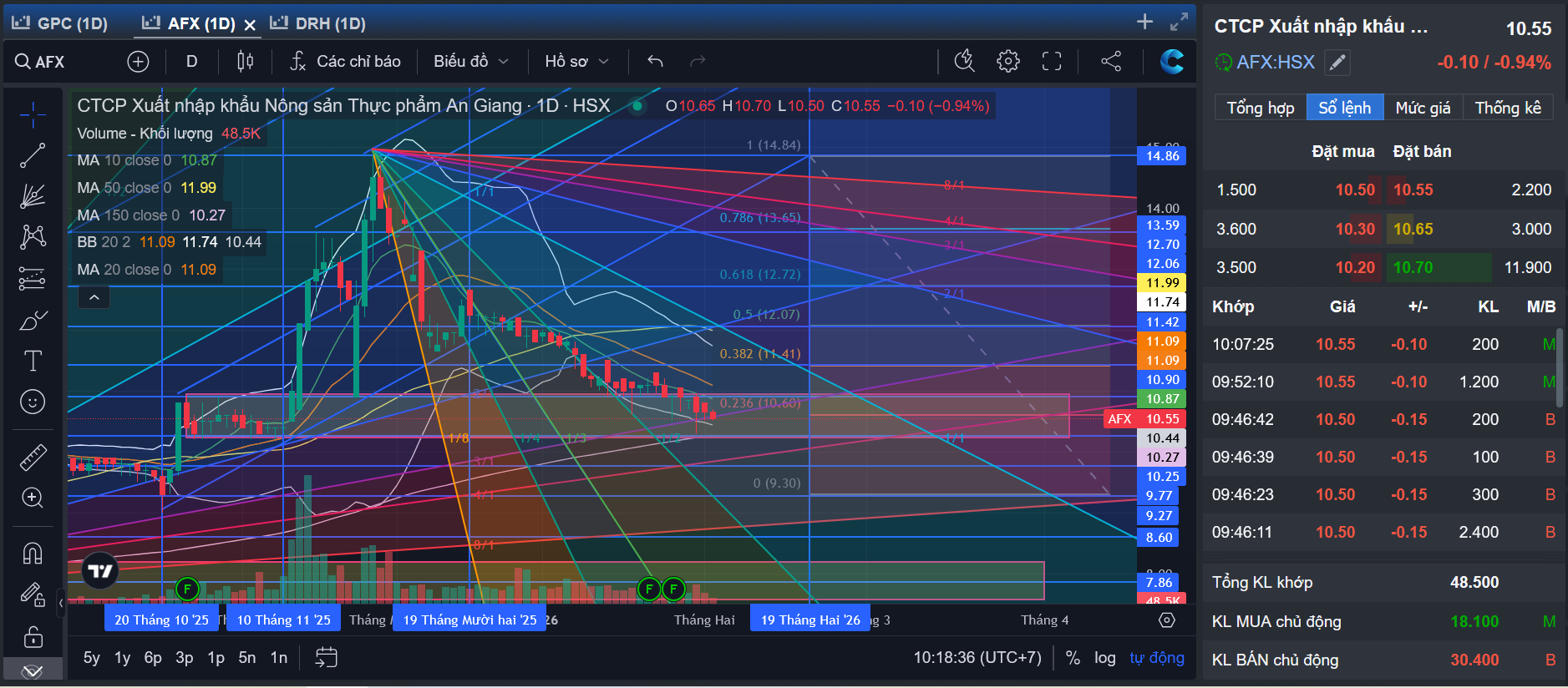Select the crosshair cursor tool
1568x688 pixels.
[x=33, y=114]
